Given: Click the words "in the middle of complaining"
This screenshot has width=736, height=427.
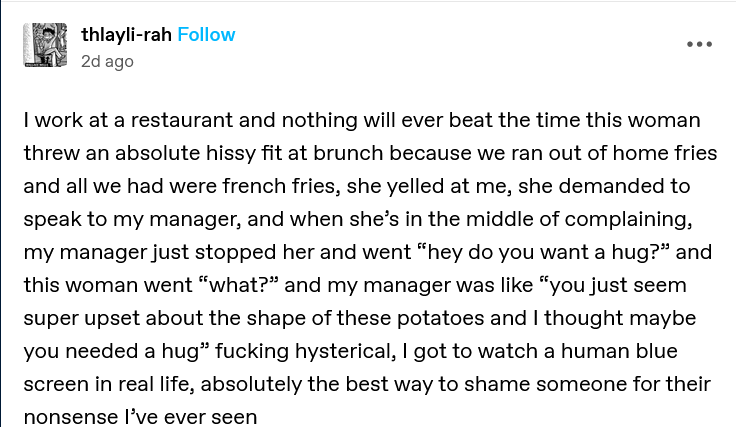Looking at the screenshot, I should [x=545, y=220].
